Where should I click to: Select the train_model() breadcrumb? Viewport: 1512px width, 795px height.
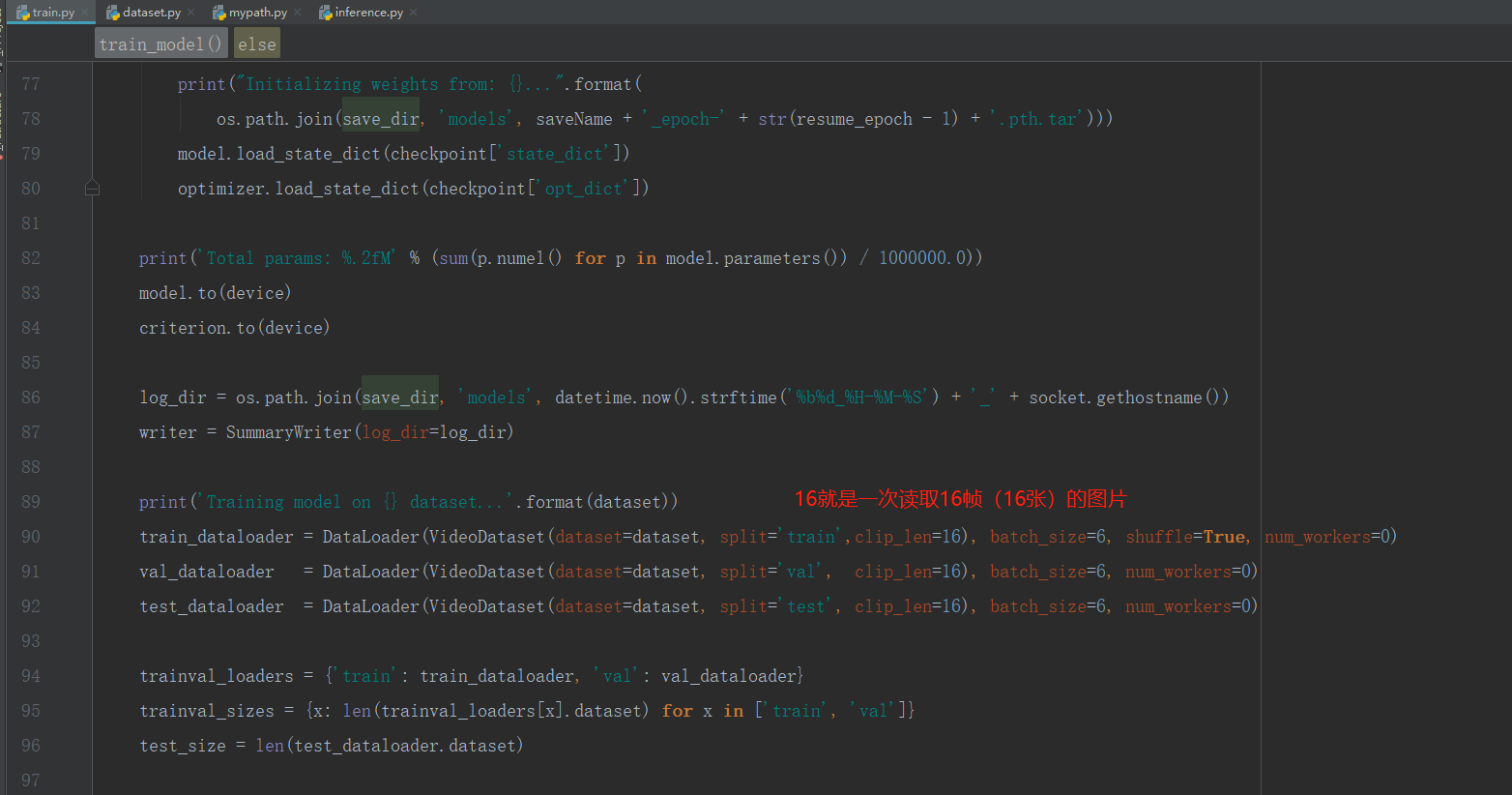pos(160,44)
